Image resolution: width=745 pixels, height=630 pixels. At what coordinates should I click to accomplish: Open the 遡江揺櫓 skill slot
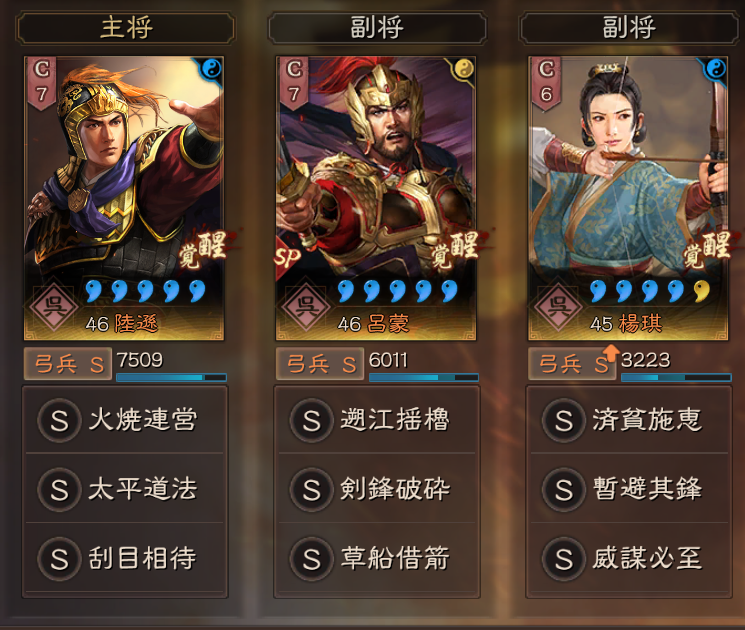pos(377,420)
